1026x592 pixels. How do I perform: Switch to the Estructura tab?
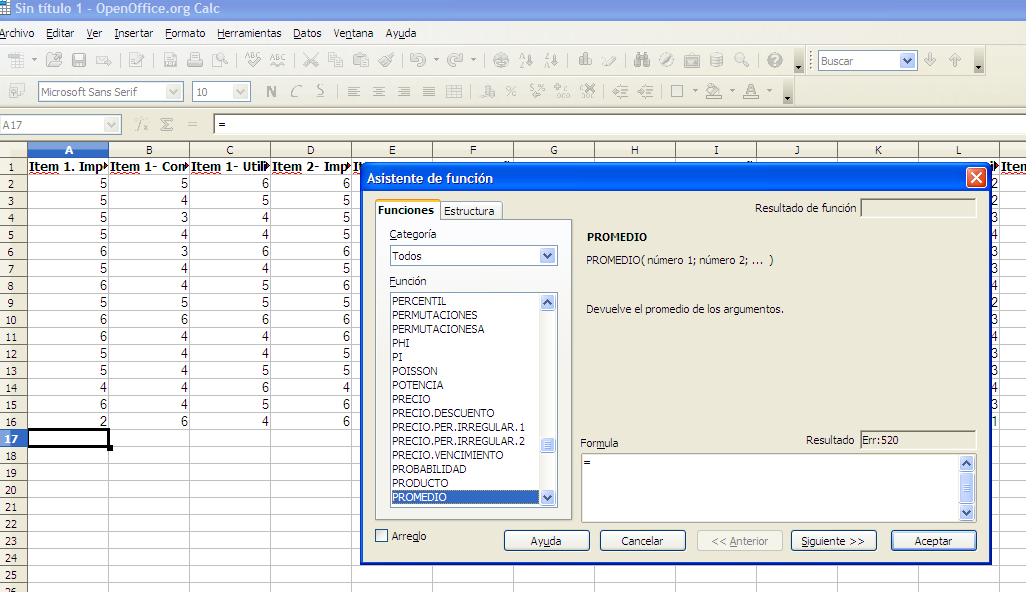click(x=470, y=211)
